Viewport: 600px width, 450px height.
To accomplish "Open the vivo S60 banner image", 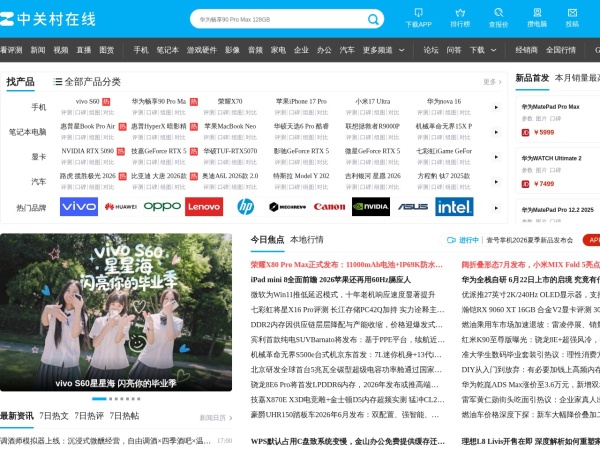I will [x=116, y=312].
